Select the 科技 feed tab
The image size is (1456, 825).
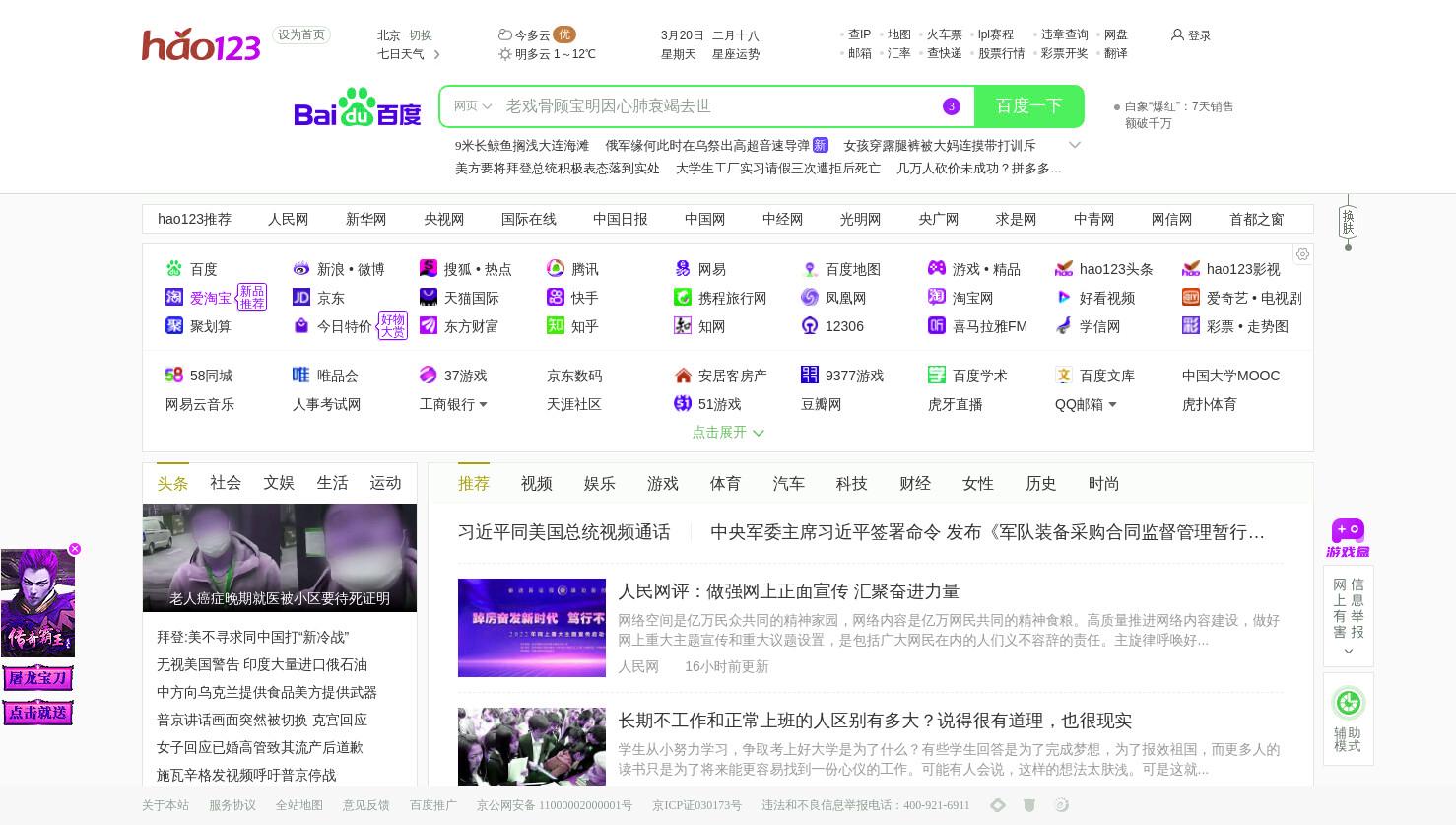[852, 483]
